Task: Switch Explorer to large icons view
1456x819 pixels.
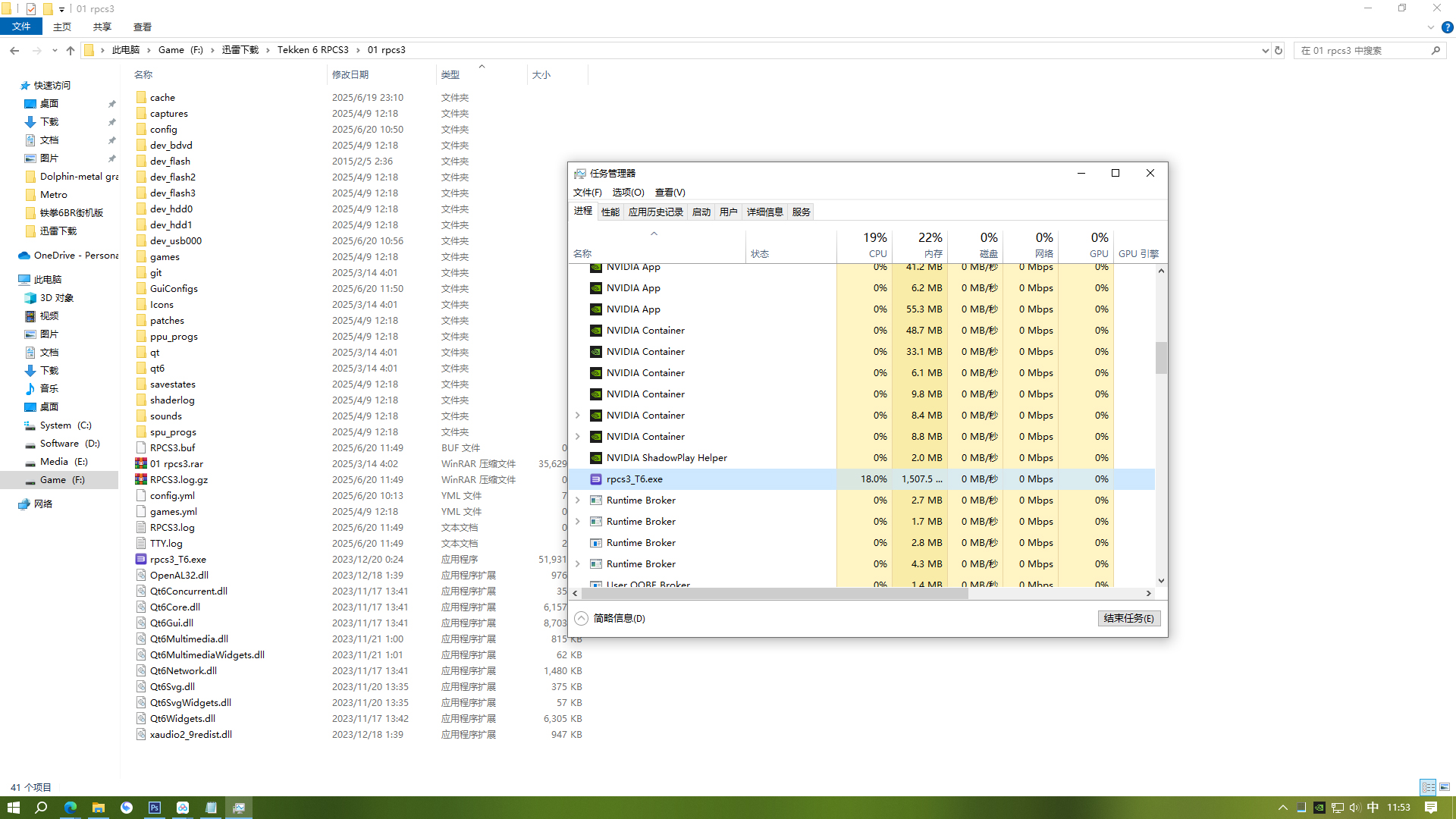Action: tap(1445, 787)
